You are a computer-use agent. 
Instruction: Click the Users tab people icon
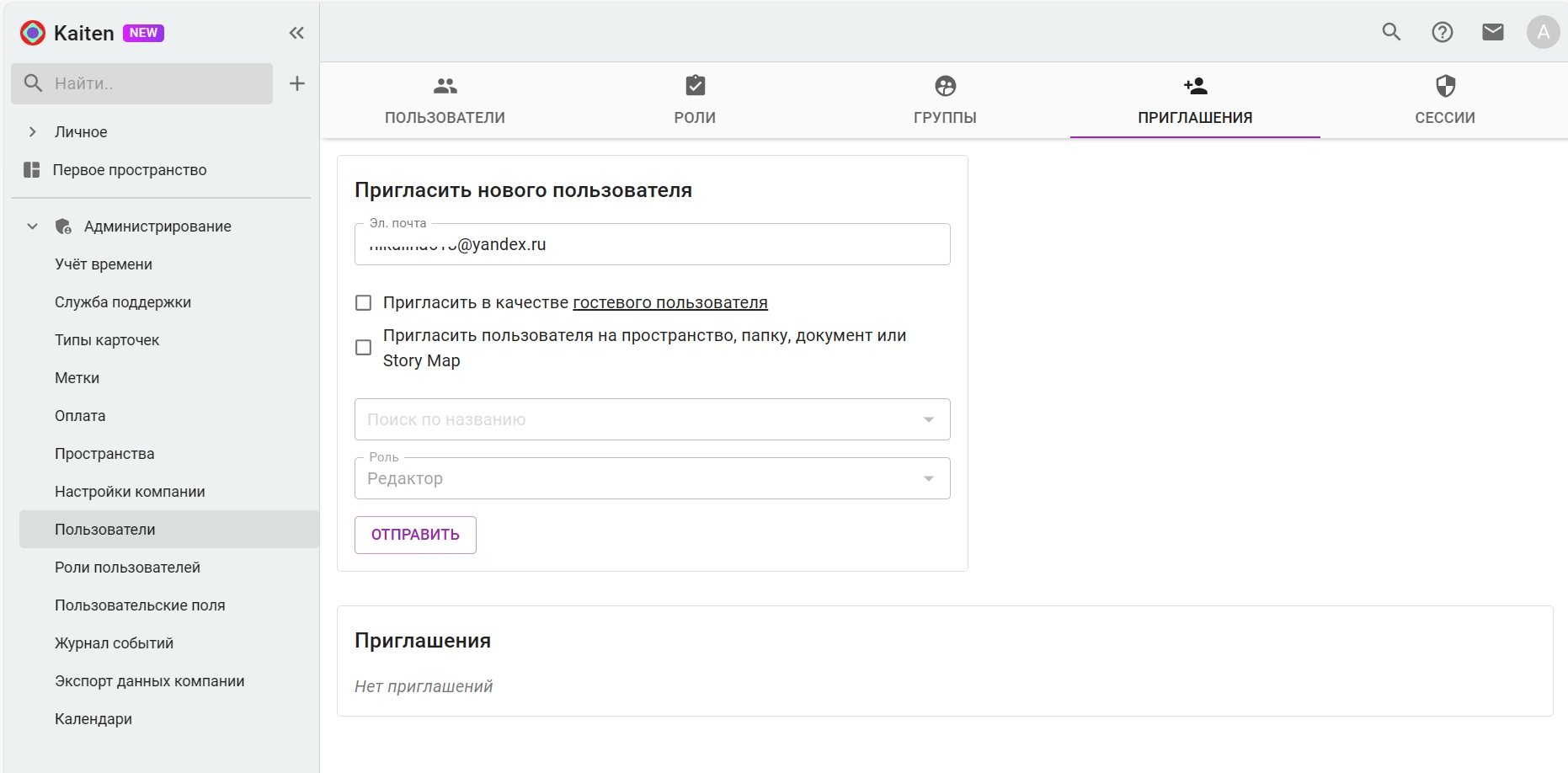coord(445,86)
